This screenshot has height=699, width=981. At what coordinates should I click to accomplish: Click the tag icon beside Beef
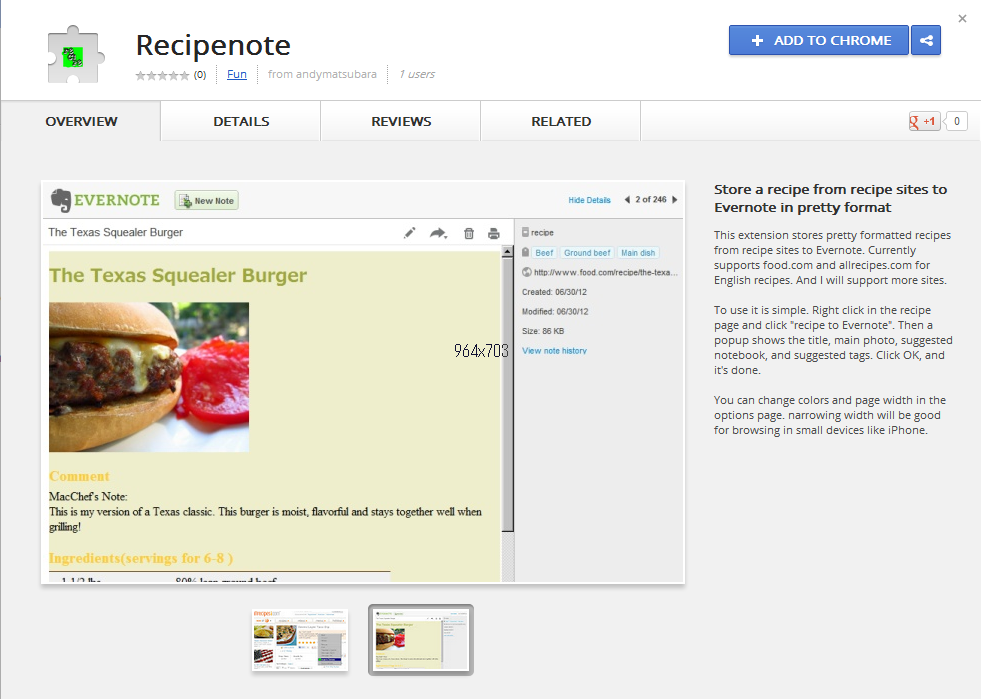(x=526, y=252)
